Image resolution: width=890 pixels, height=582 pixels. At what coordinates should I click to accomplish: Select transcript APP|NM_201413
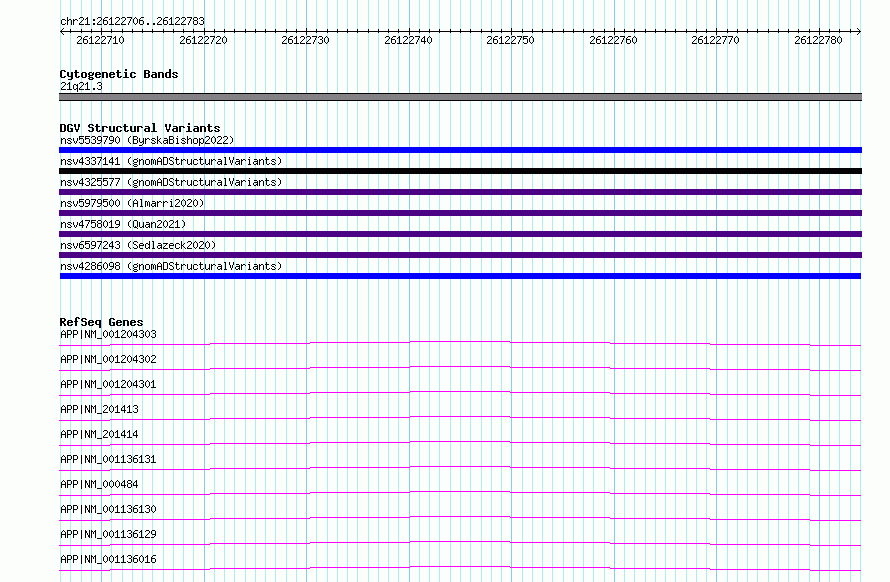pyautogui.click(x=99, y=409)
